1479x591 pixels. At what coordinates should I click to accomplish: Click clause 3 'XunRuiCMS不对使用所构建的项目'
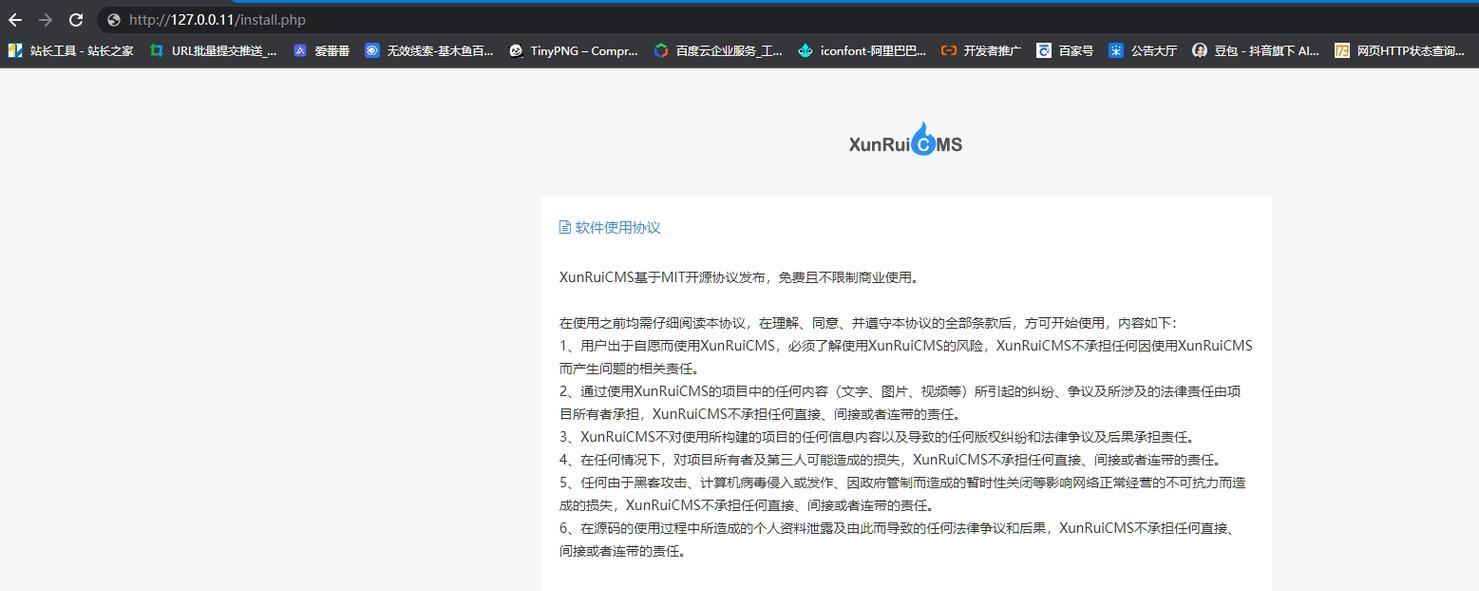[x=878, y=437]
